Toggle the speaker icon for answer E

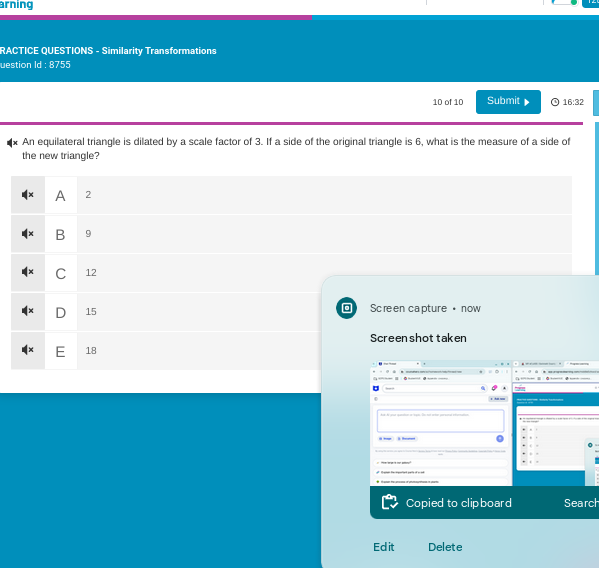(28, 350)
